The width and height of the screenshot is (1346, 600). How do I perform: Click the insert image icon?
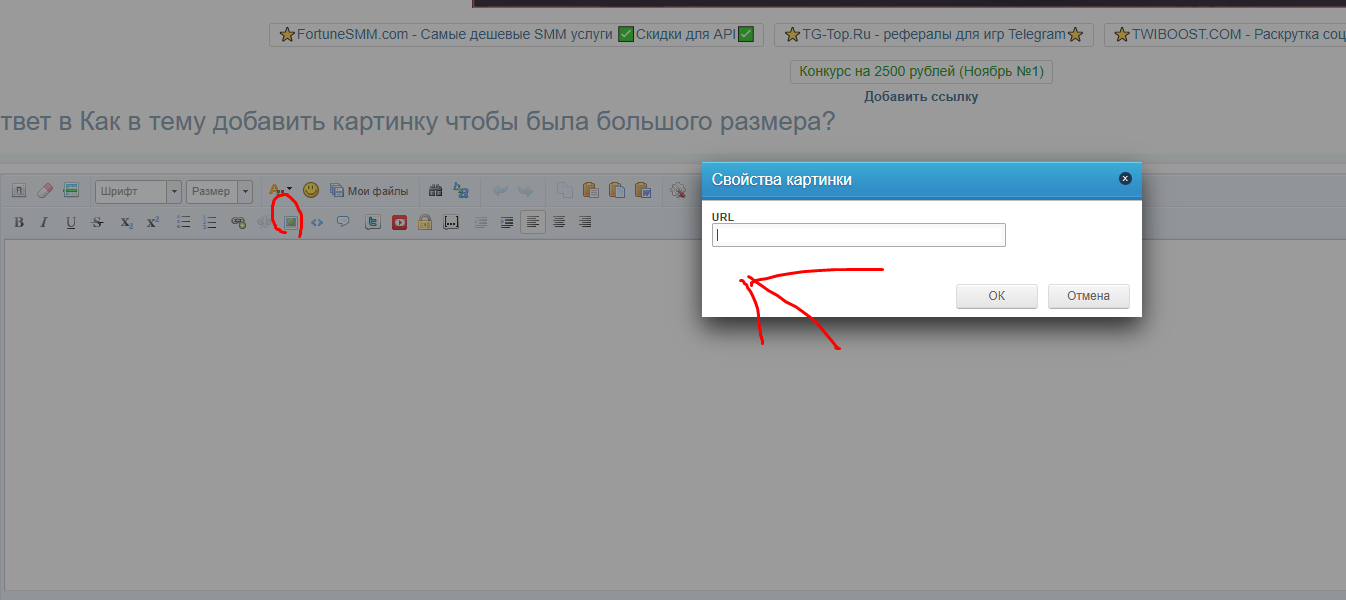click(x=291, y=222)
